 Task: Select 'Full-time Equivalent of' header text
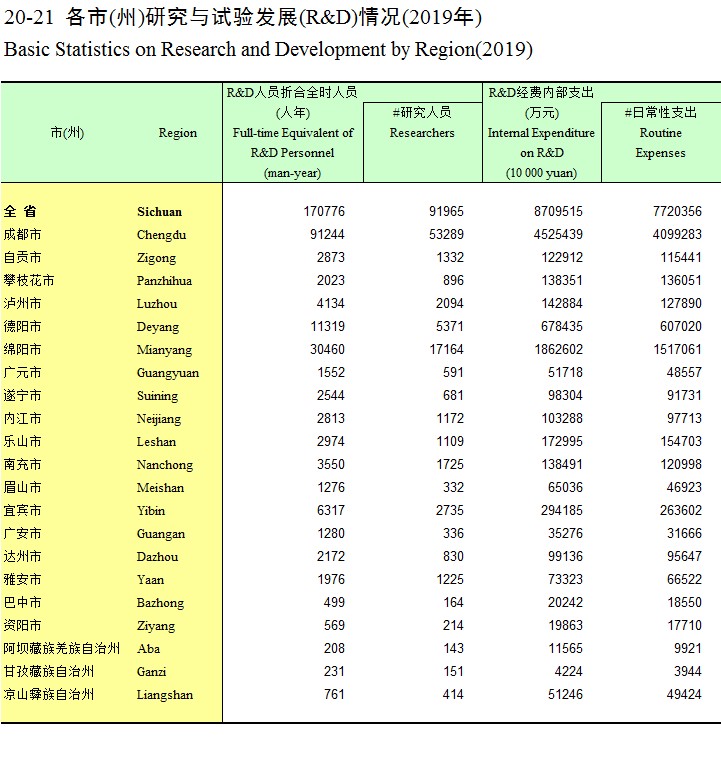point(293,133)
